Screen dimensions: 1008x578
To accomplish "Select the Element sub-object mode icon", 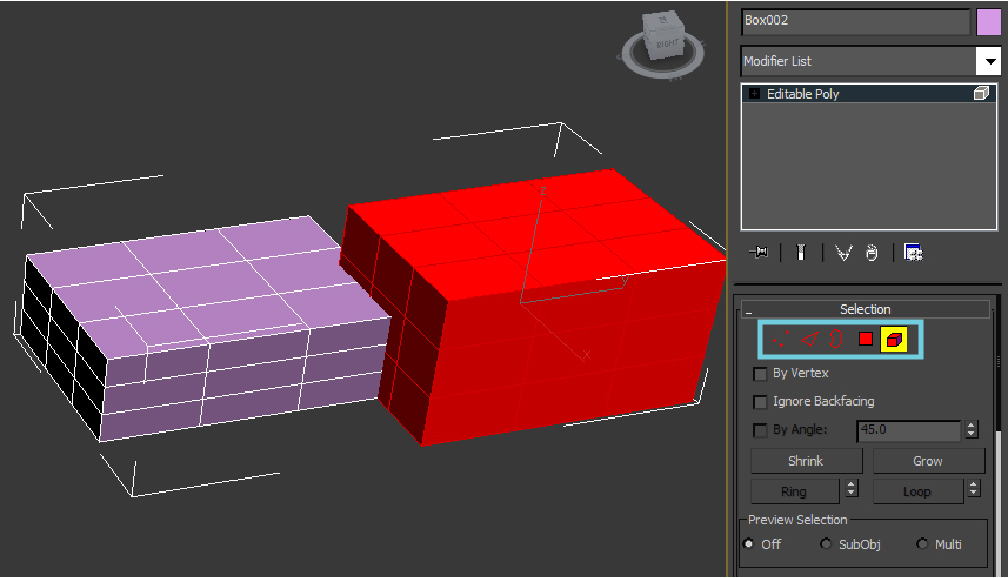I will click(x=894, y=339).
